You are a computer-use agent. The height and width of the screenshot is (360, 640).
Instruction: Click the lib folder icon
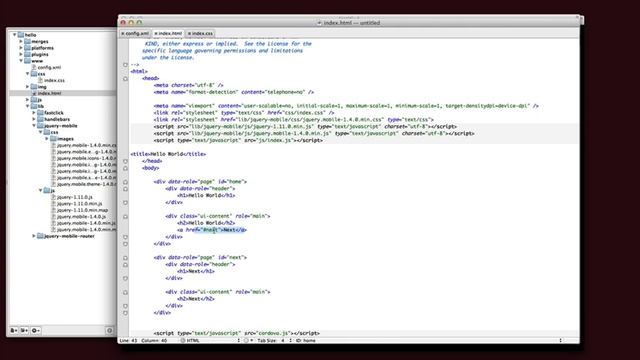[x=34, y=106]
